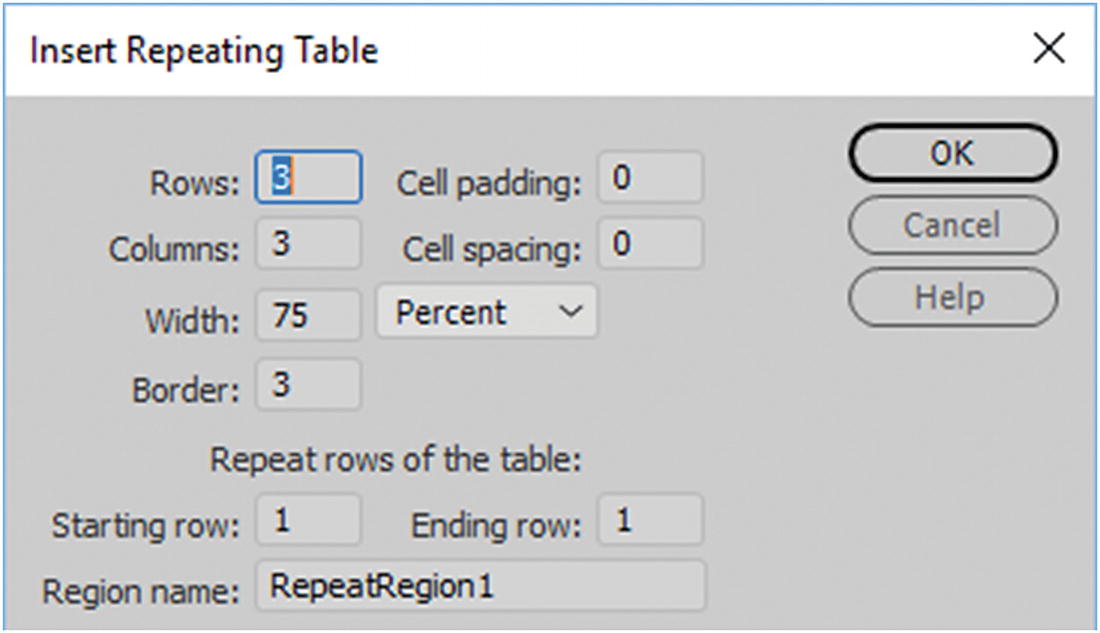1100x633 pixels.
Task: Click the "Rows:" label text
Action: 195,183
